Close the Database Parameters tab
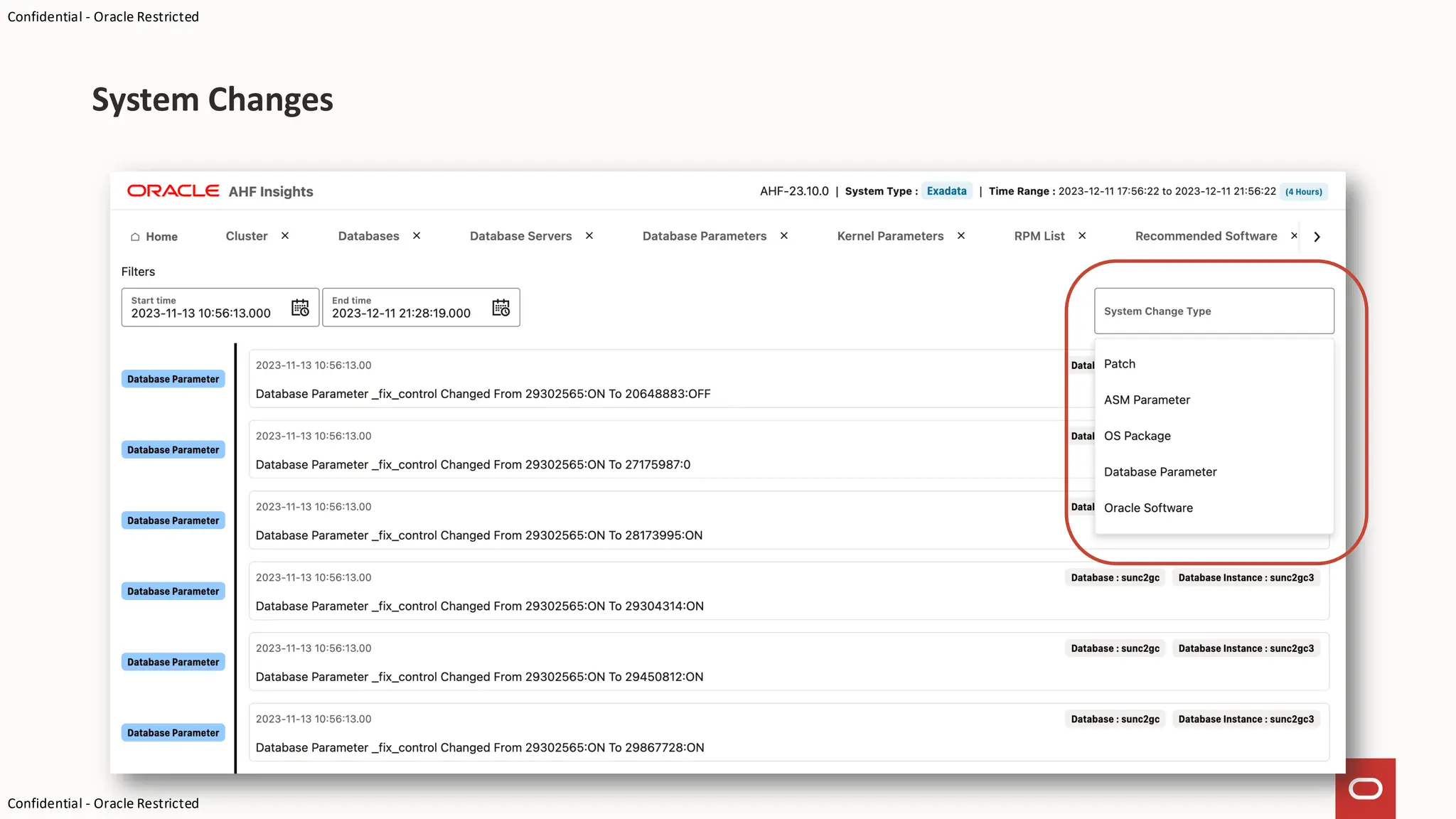Screen dimensions: 1456x819 pyautogui.click(x=784, y=235)
